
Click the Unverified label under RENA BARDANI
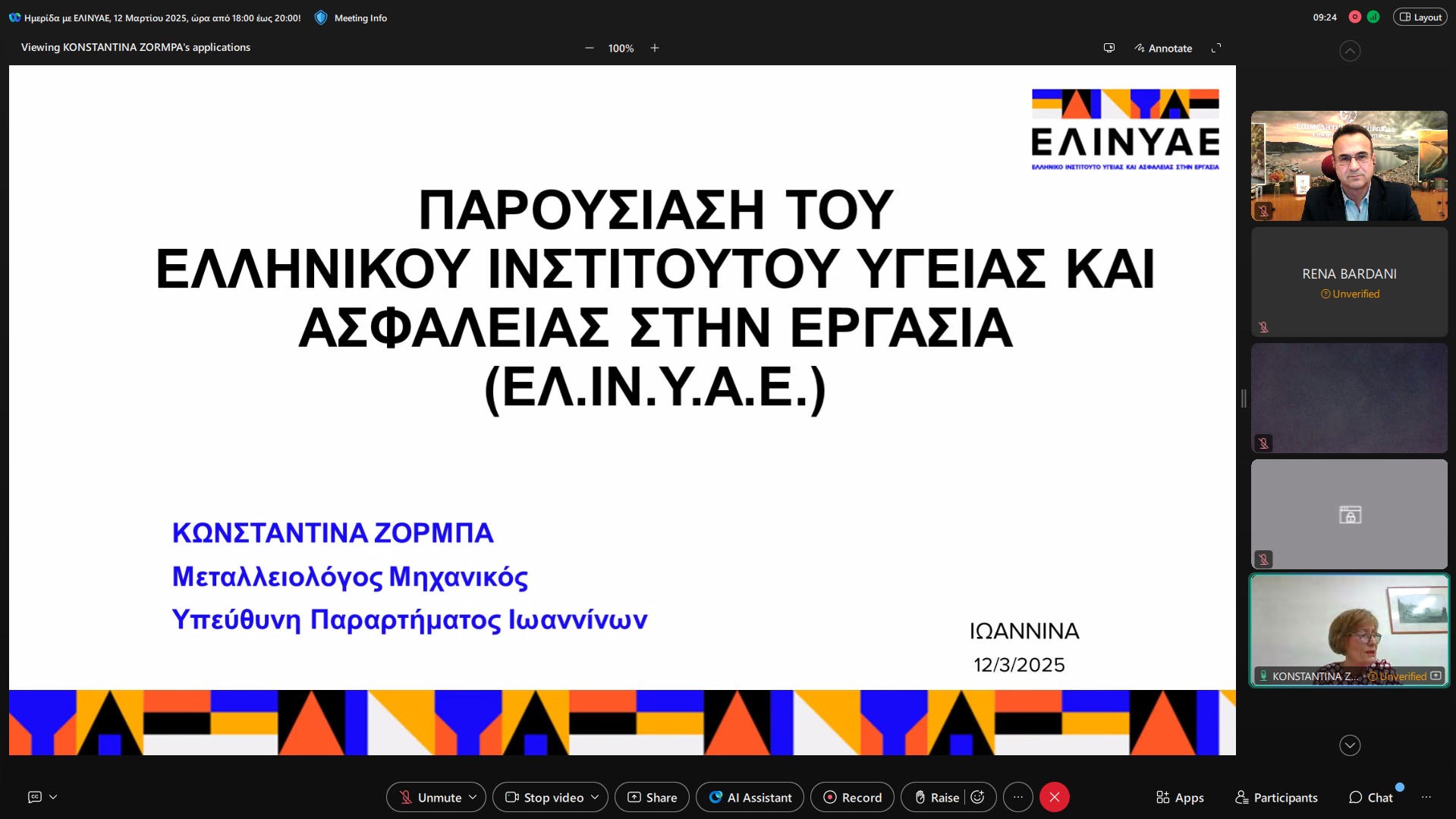[1350, 294]
